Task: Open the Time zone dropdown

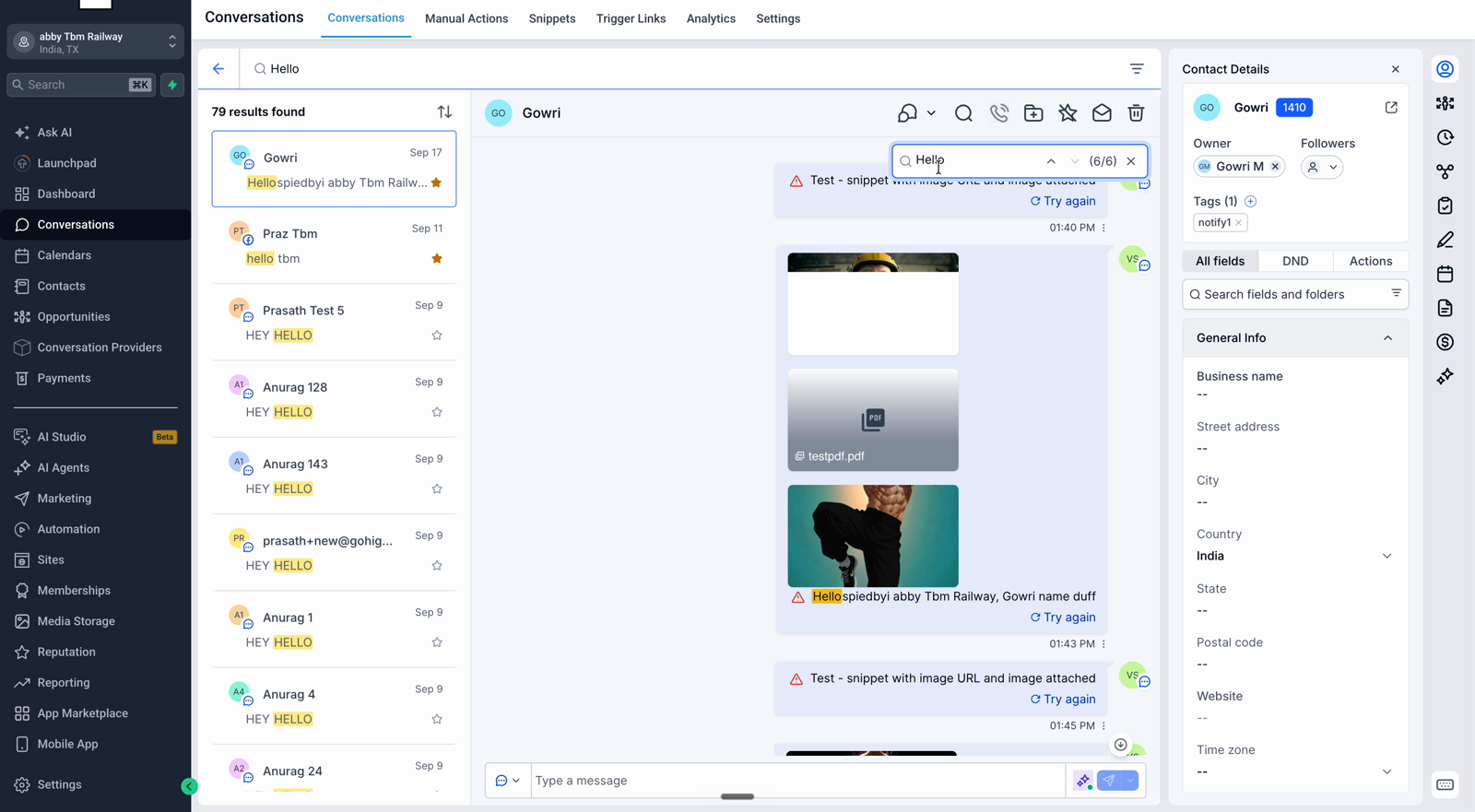Action: pos(1294,771)
